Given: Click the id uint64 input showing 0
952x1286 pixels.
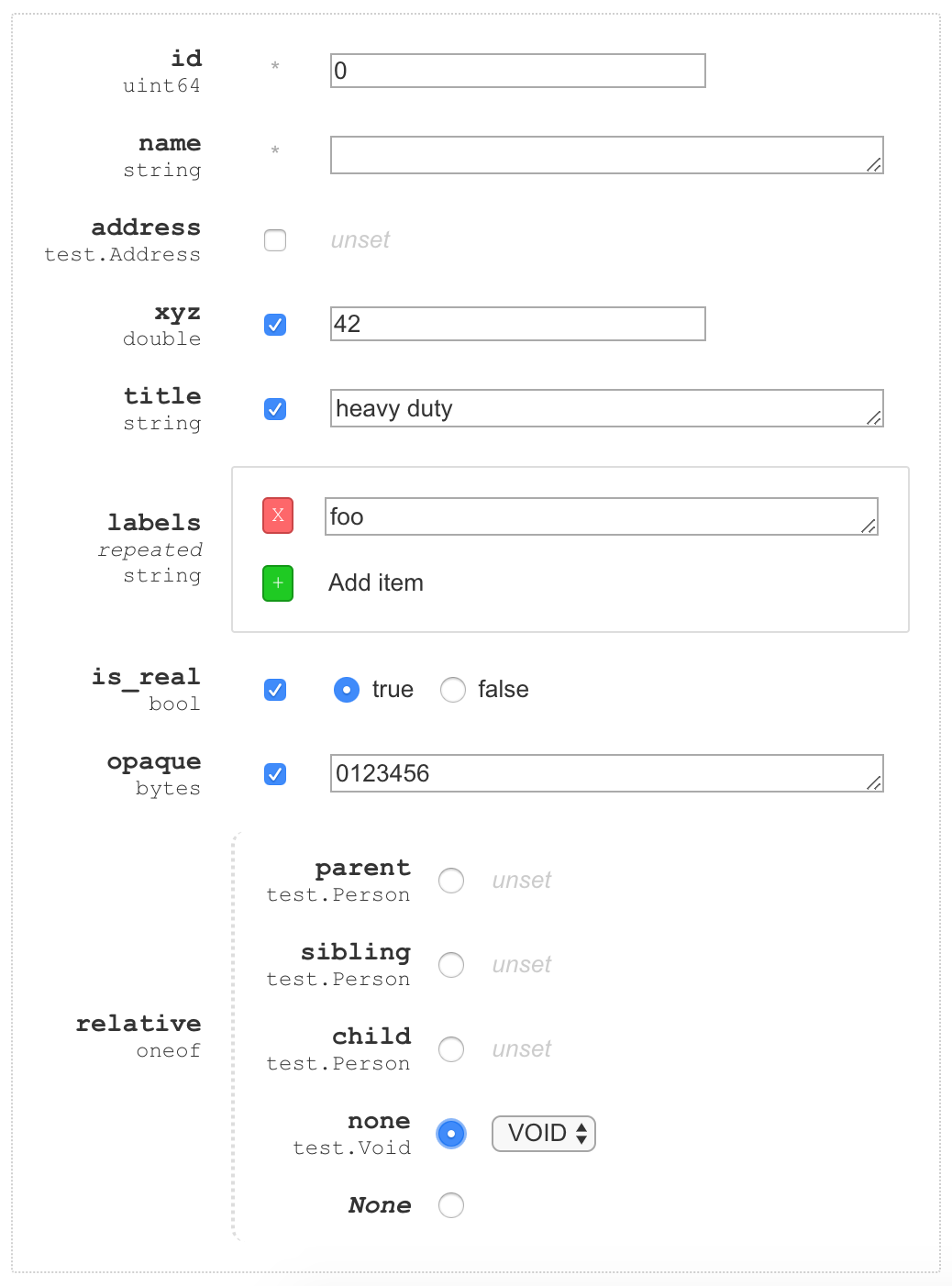Looking at the screenshot, I should (x=516, y=70).
